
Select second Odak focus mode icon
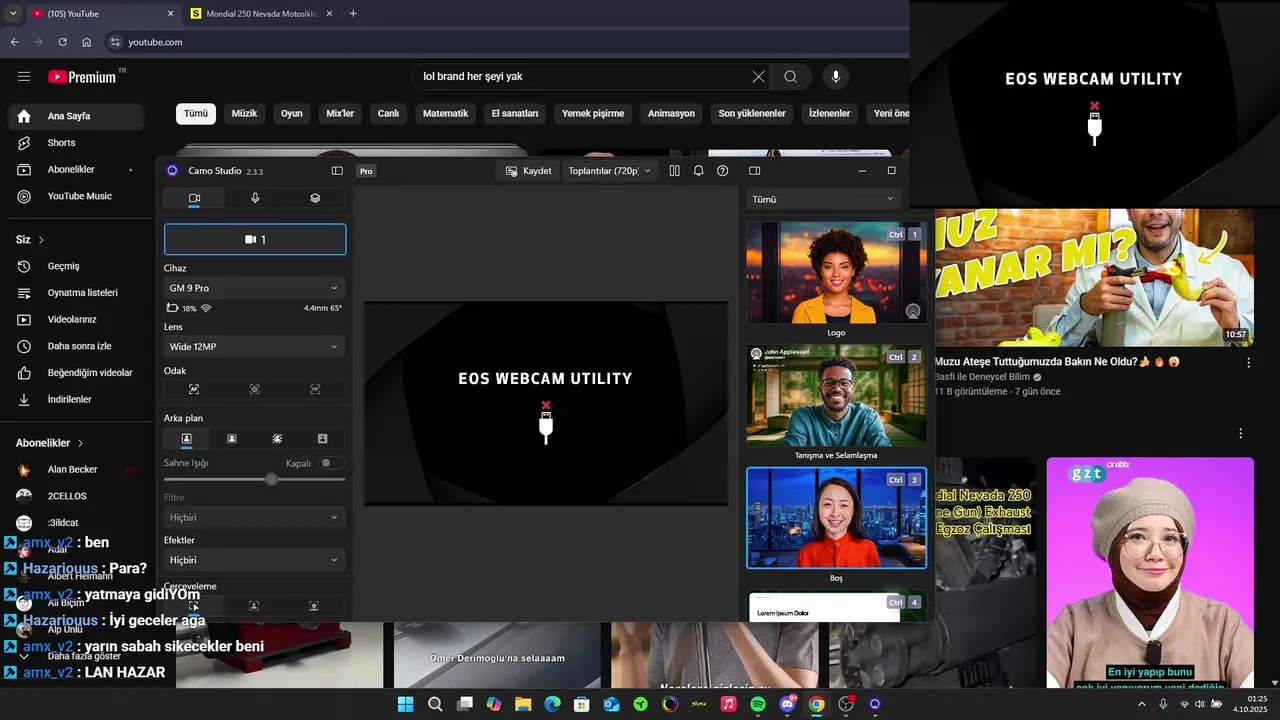coord(255,389)
